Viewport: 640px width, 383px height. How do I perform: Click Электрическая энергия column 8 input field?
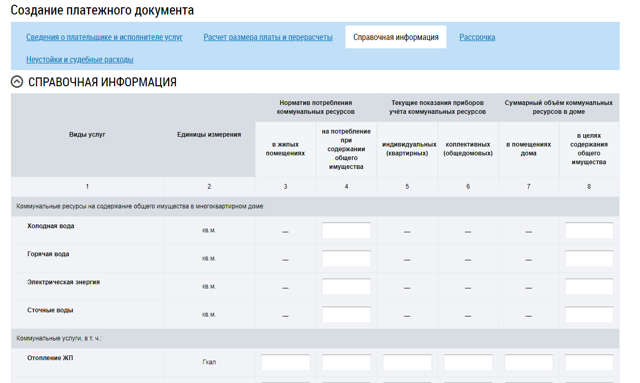click(589, 287)
